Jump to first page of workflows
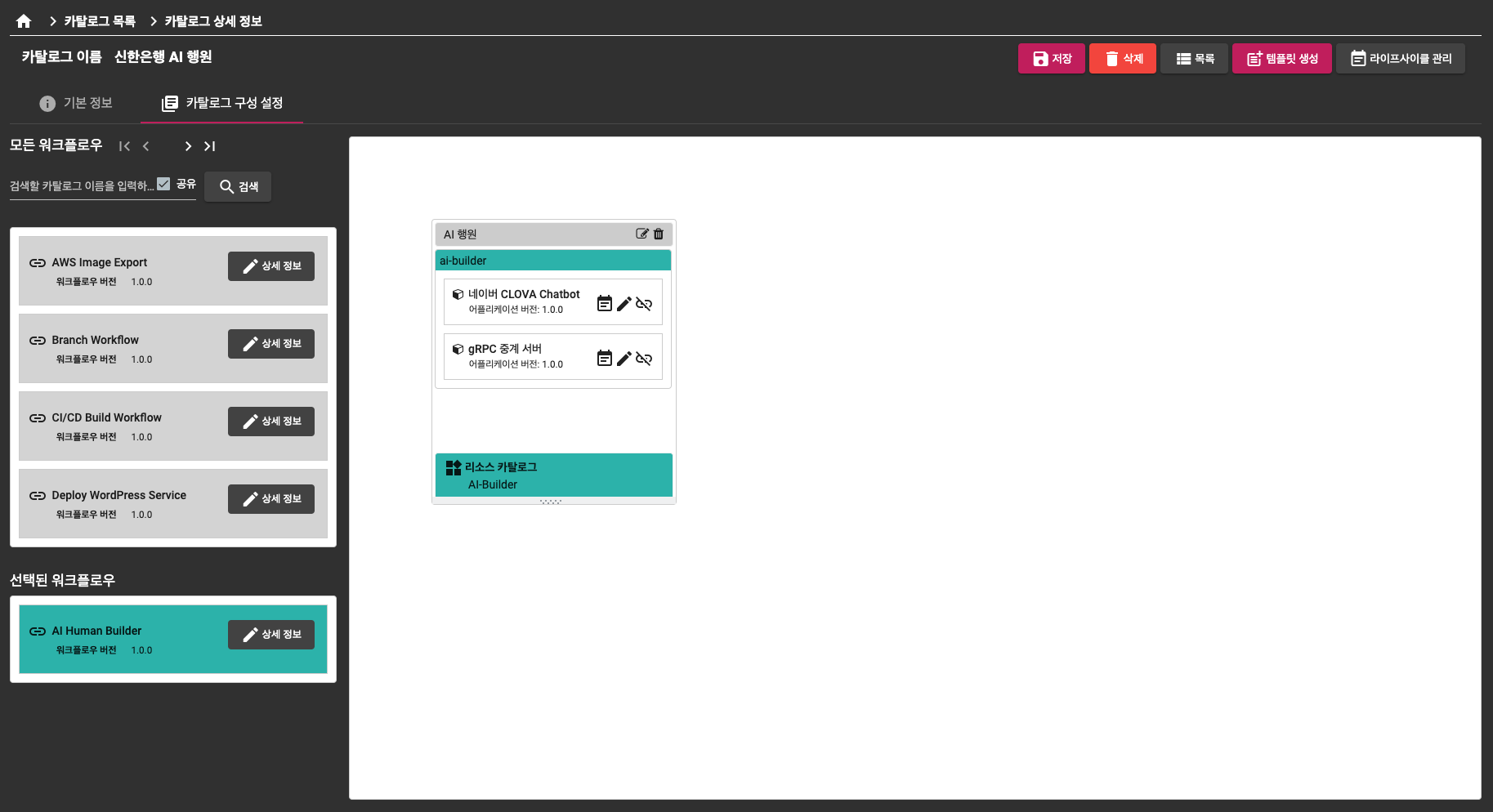1493x812 pixels. coord(124,146)
